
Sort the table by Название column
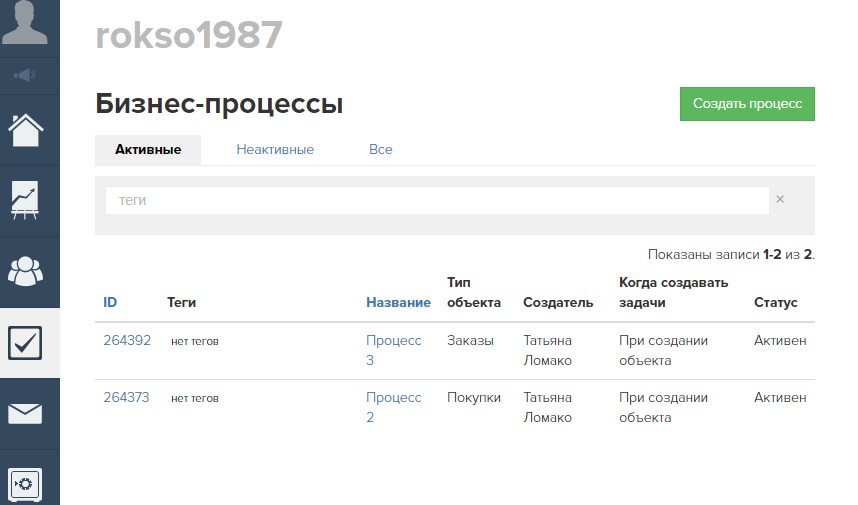tap(398, 303)
